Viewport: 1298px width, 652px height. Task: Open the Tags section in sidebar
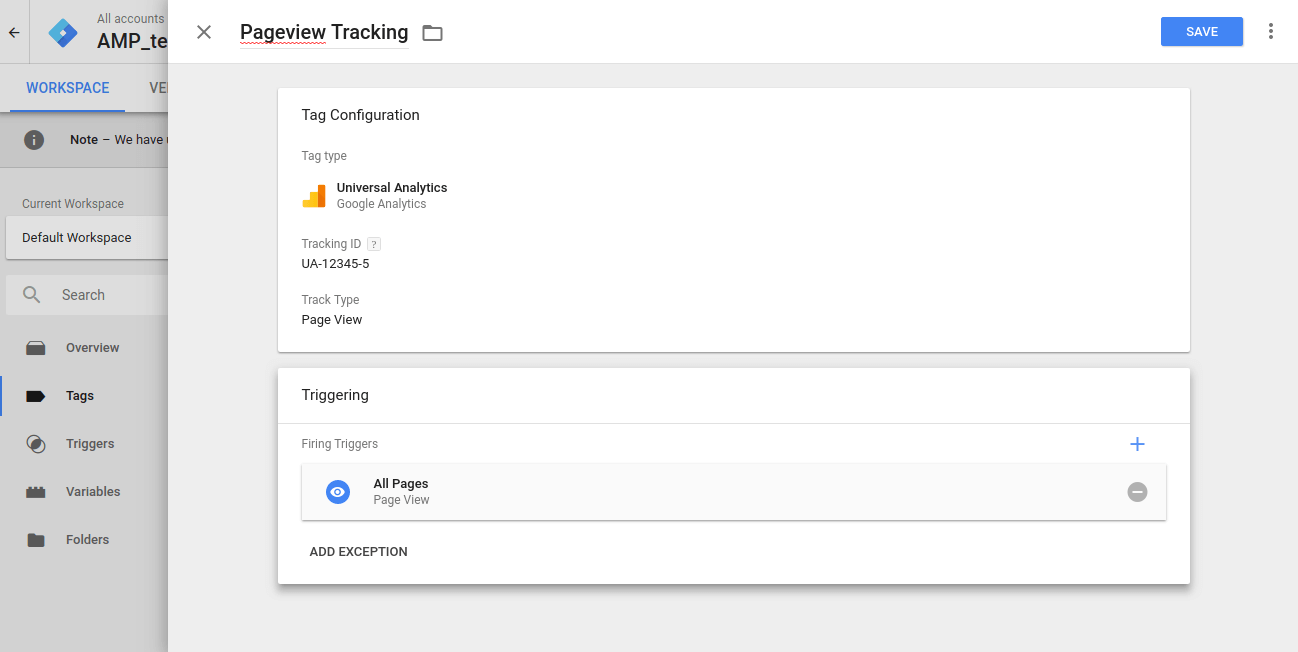pos(80,396)
